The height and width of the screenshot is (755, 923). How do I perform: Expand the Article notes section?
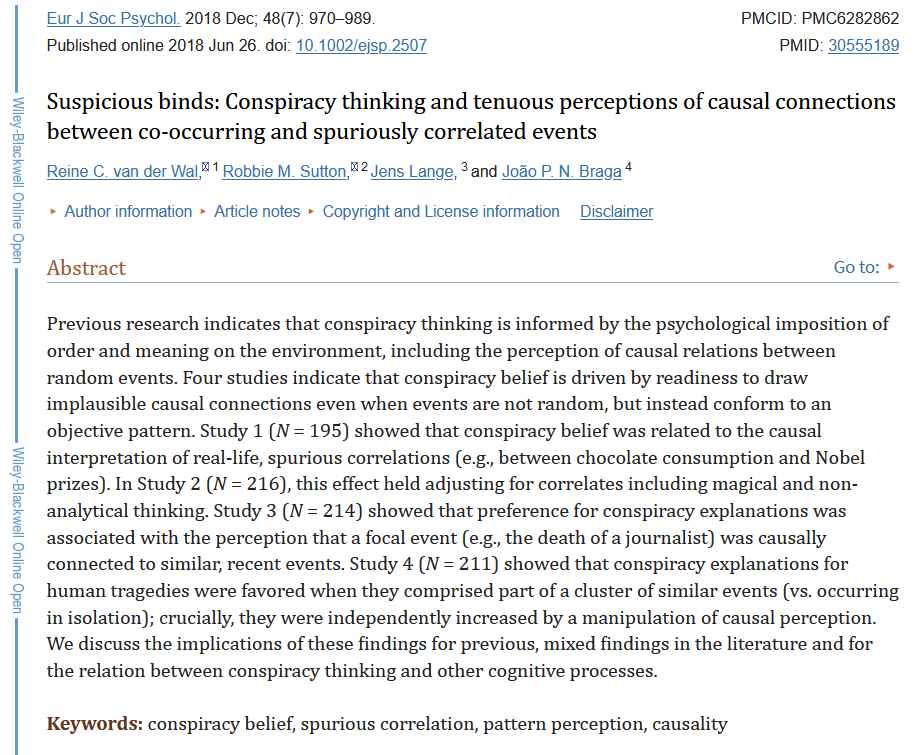click(x=257, y=211)
